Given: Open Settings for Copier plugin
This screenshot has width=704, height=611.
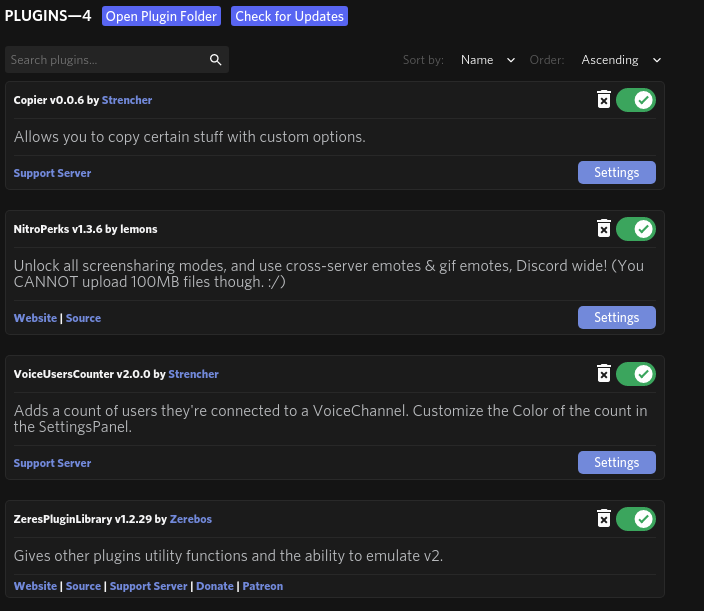Looking at the screenshot, I should coord(616,172).
